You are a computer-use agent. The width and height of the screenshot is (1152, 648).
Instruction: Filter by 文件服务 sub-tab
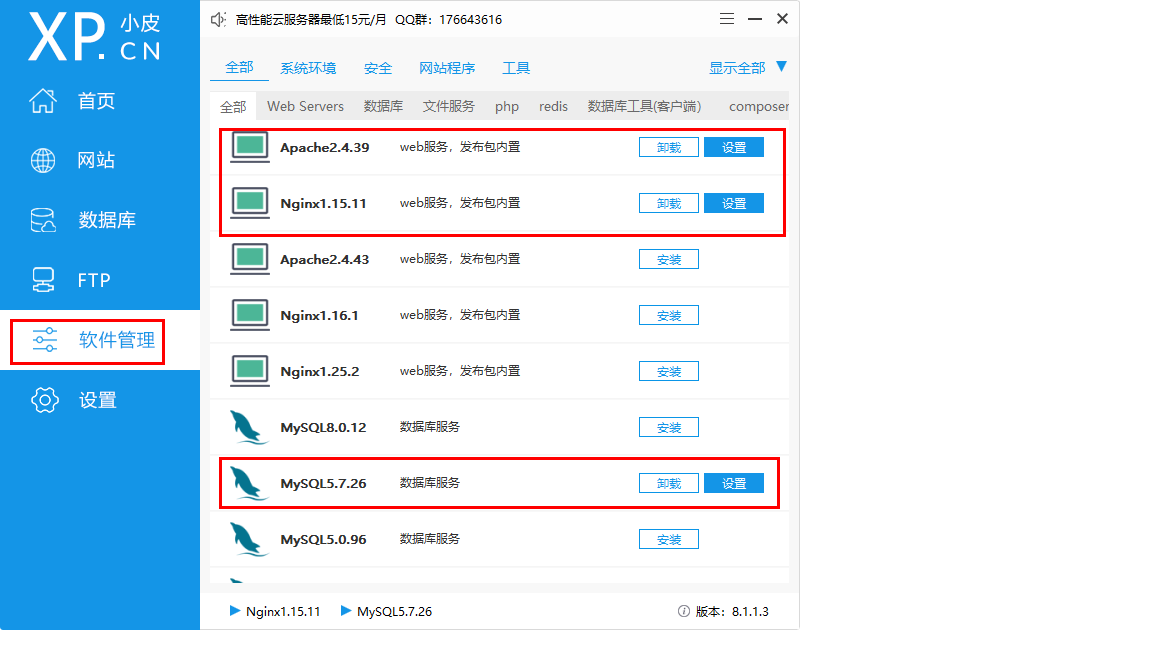pyautogui.click(x=448, y=107)
